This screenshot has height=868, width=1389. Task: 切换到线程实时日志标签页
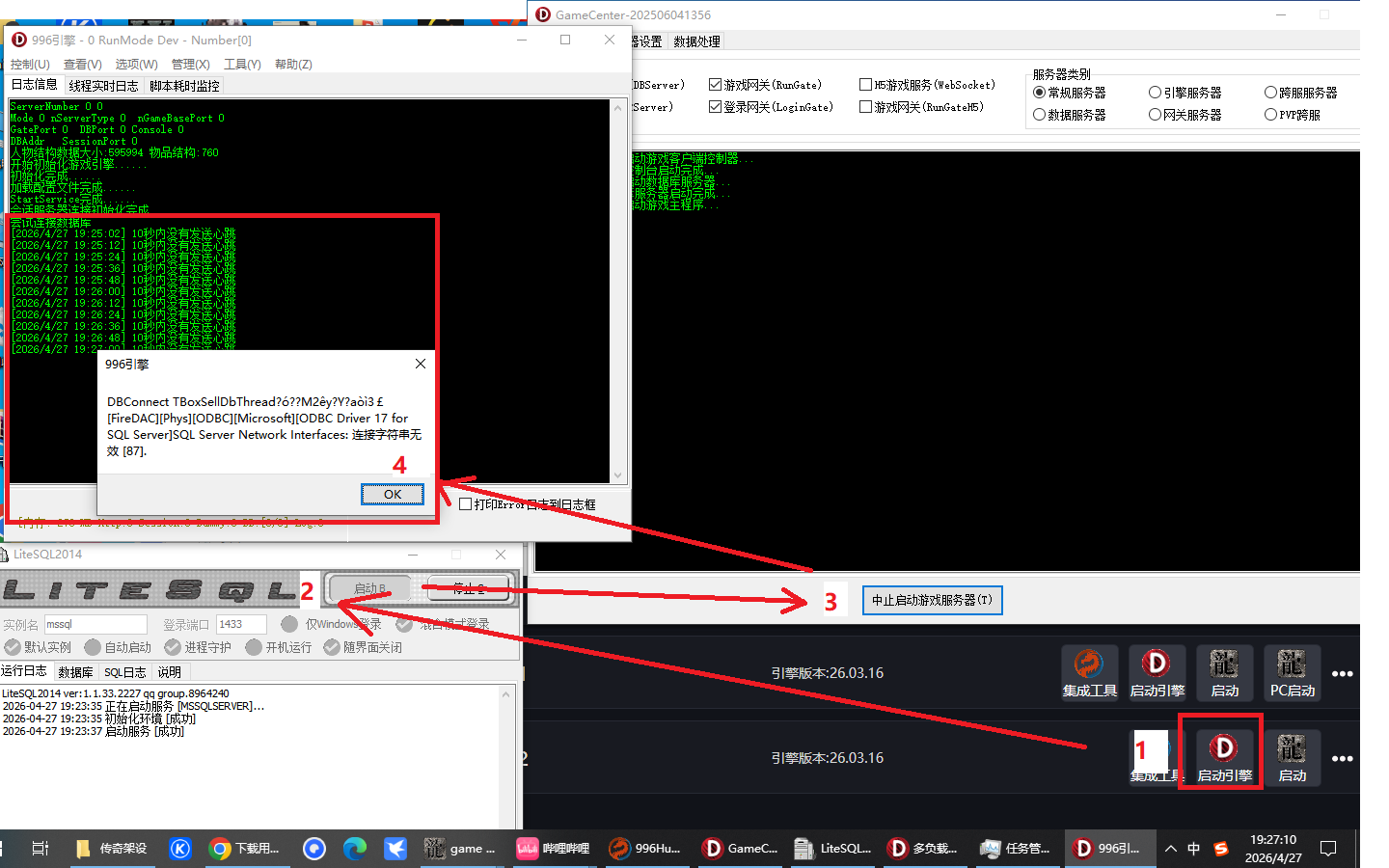[x=103, y=85]
